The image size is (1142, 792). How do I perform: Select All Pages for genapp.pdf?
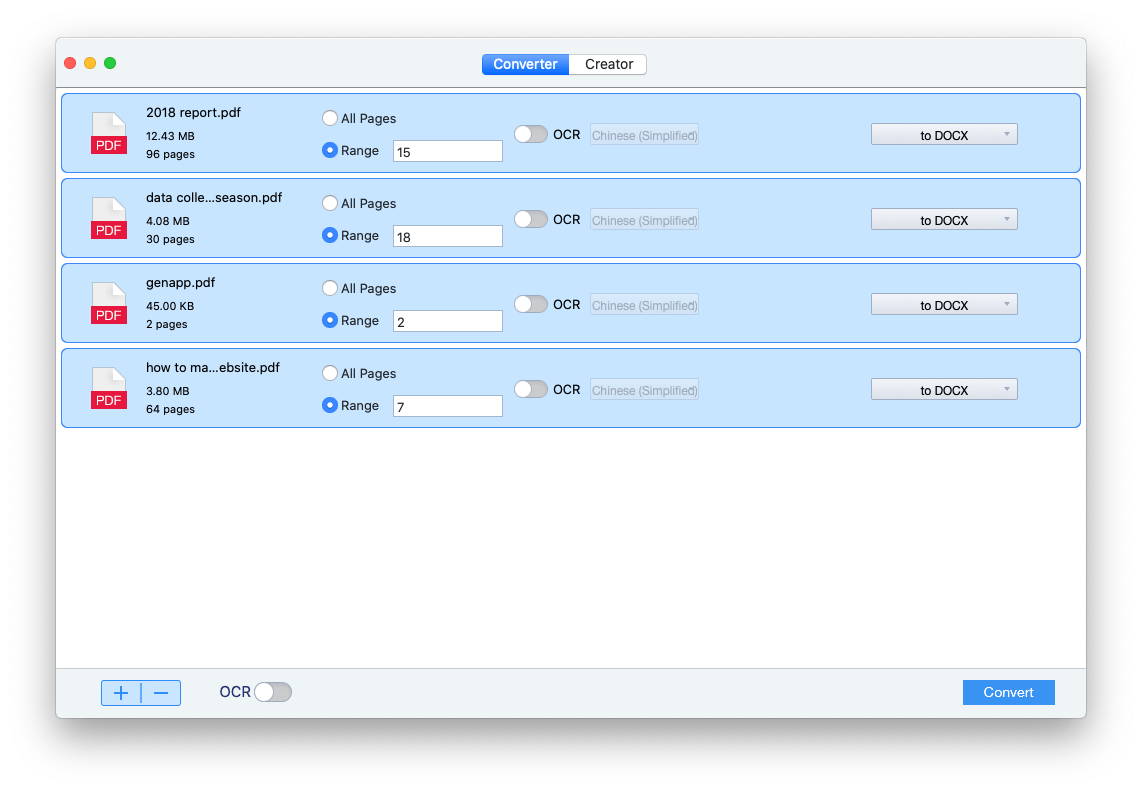330,288
